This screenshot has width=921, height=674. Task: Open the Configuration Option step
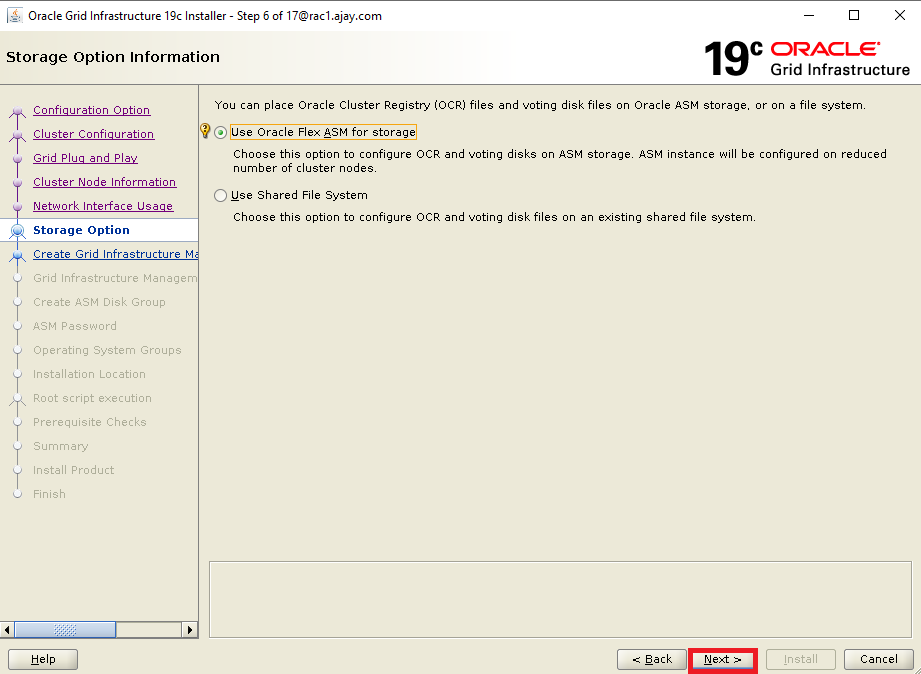pyautogui.click(x=92, y=110)
